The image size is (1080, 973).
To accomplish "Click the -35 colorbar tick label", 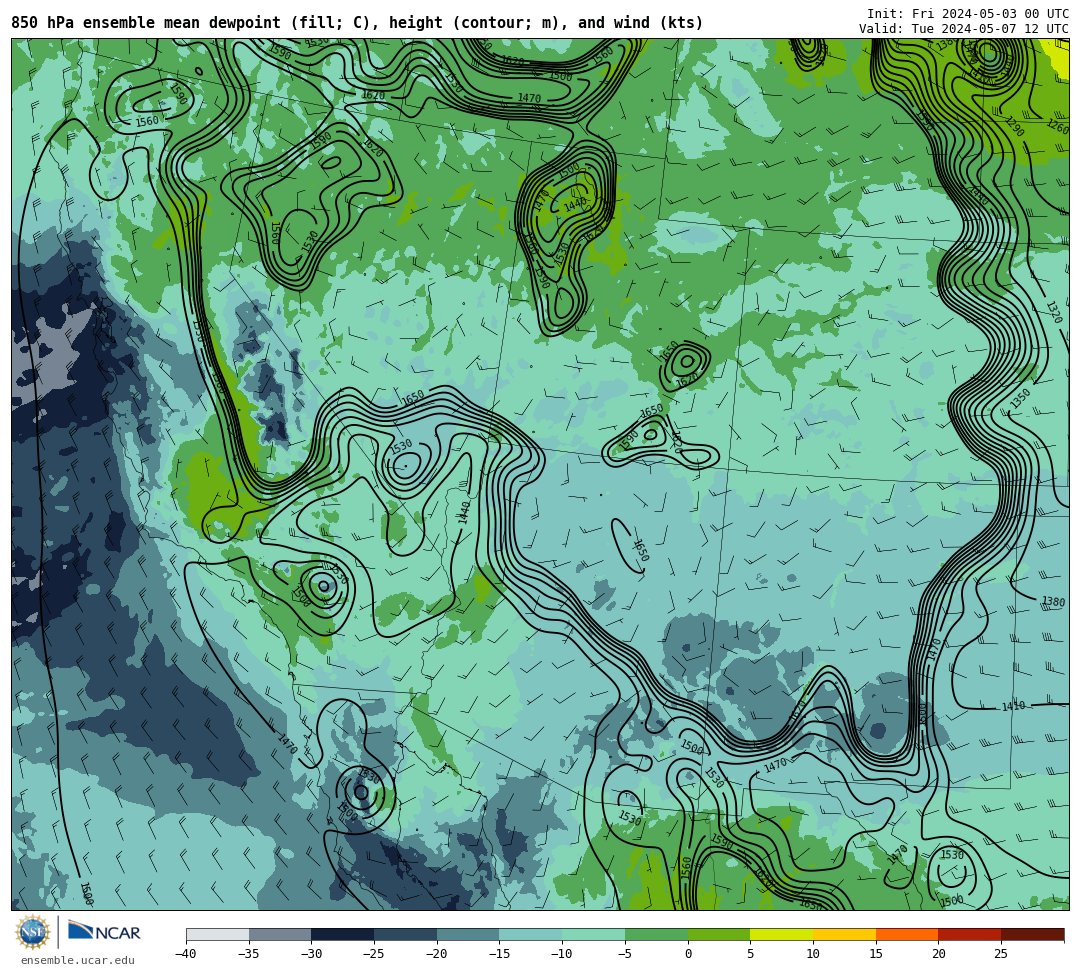I will point(248,954).
